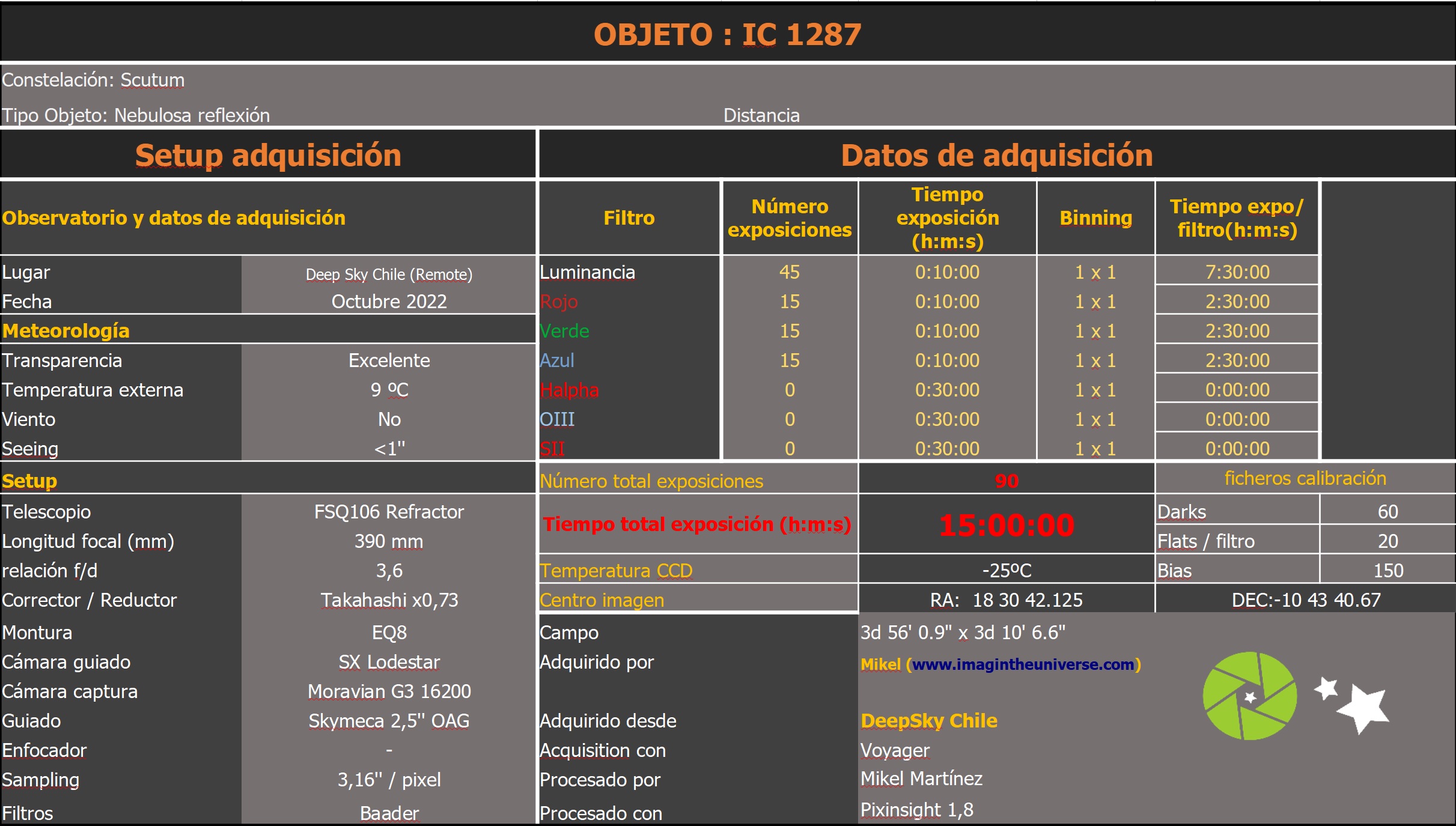This screenshot has height=826, width=1456.
Task: Click the Bias value cell showing 150
Action: 1387,570
